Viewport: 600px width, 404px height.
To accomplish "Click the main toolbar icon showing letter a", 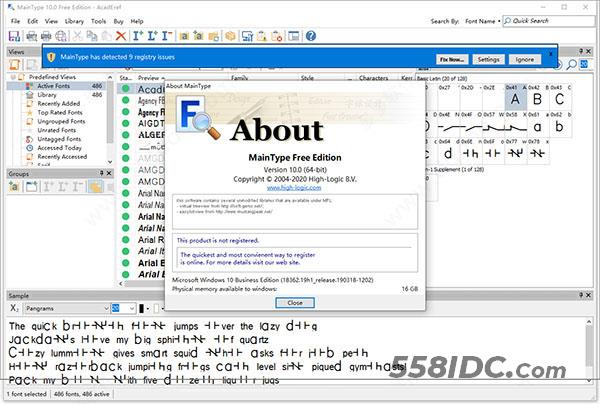I will pyautogui.click(x=184, y=36).
